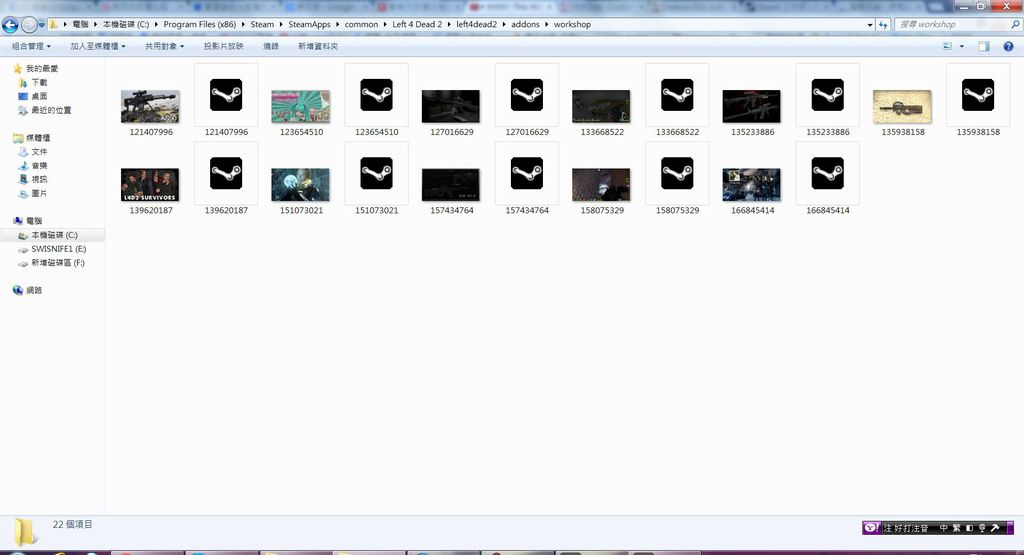This screenshot has height=555, width=1024.
Task: Click the 燒錄 burn button
Action: click(x=271, y=46)
